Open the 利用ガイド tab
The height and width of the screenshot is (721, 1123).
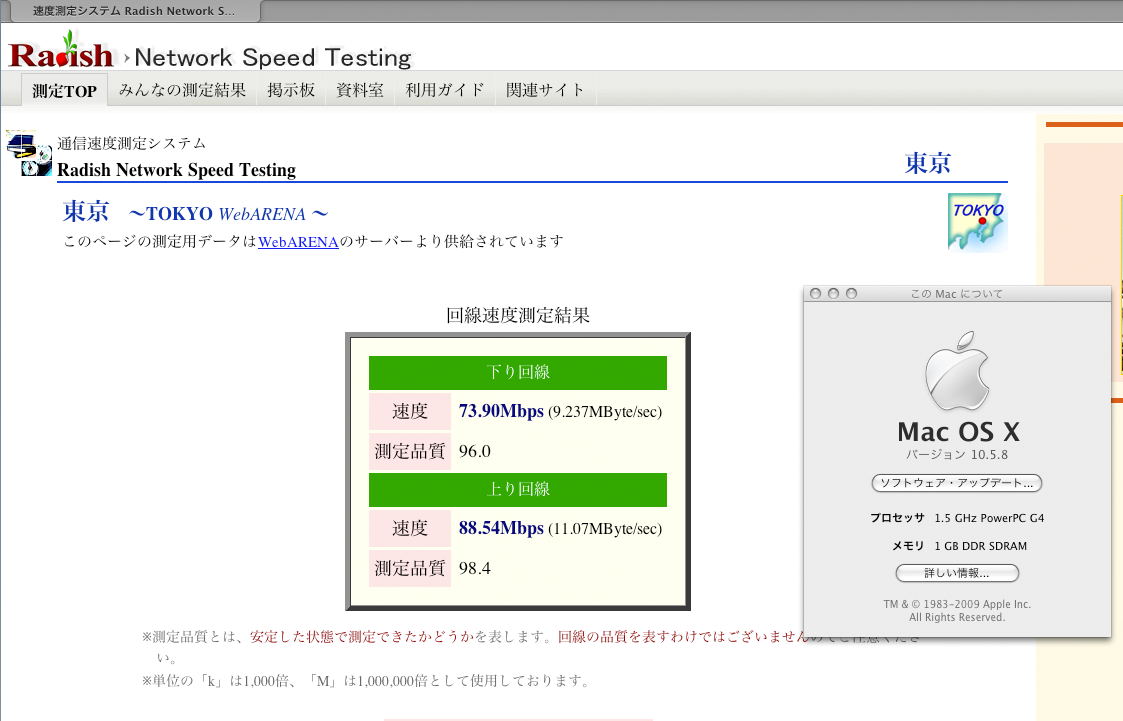pyautogui.click(x=445, y=90)
